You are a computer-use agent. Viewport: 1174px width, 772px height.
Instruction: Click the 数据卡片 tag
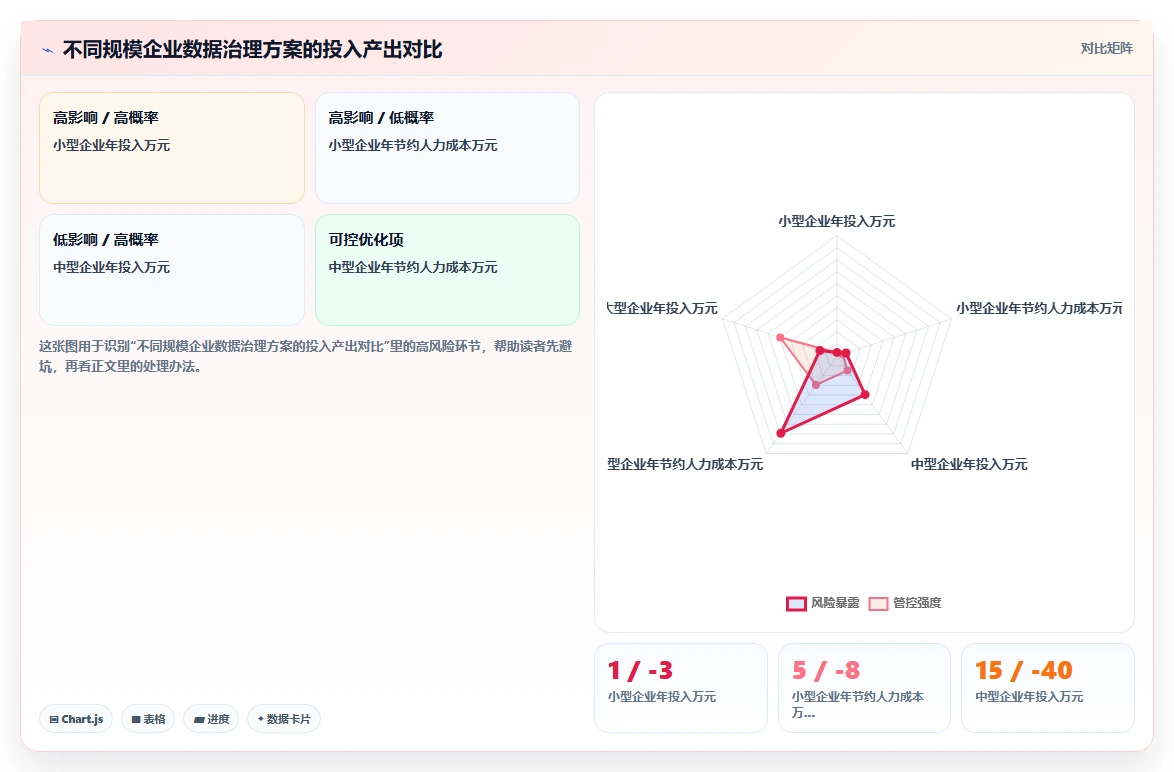(284, 719)
